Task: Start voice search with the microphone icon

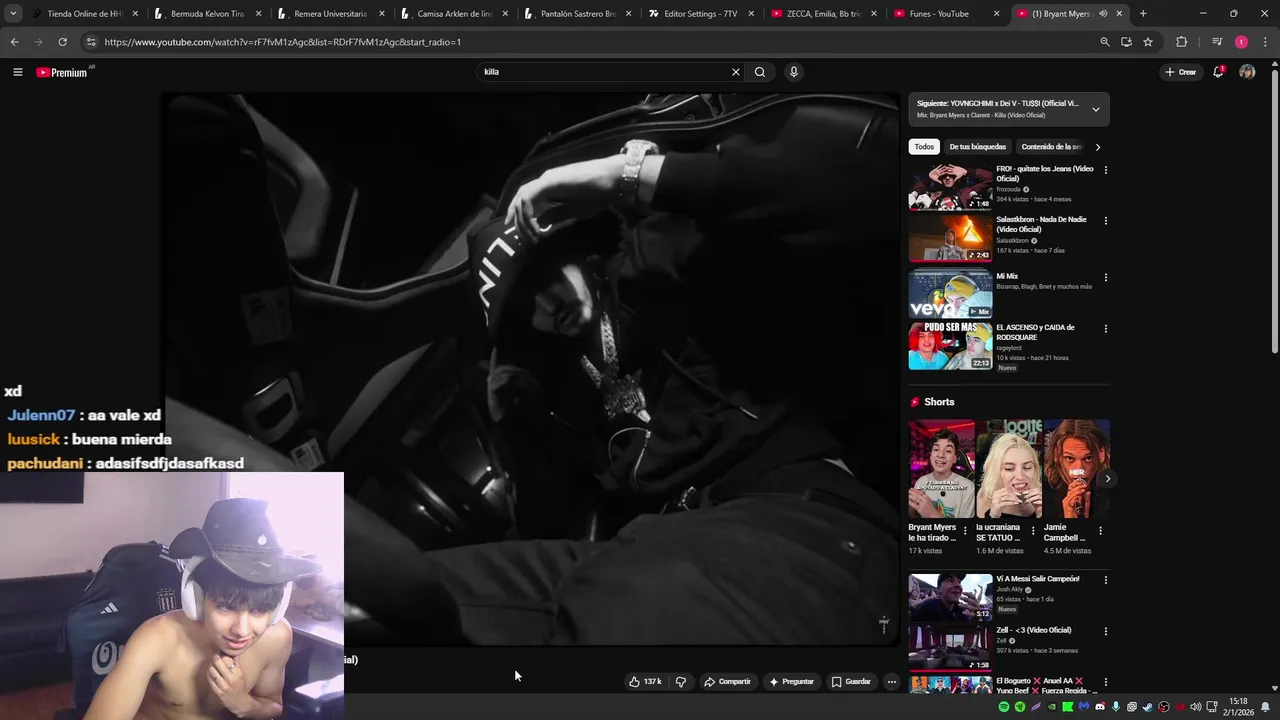Action: pos(794,72)
